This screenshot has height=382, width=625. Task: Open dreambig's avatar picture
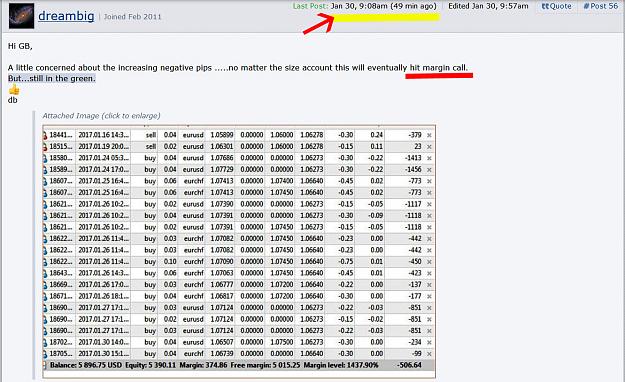click(x=21, y=16)
